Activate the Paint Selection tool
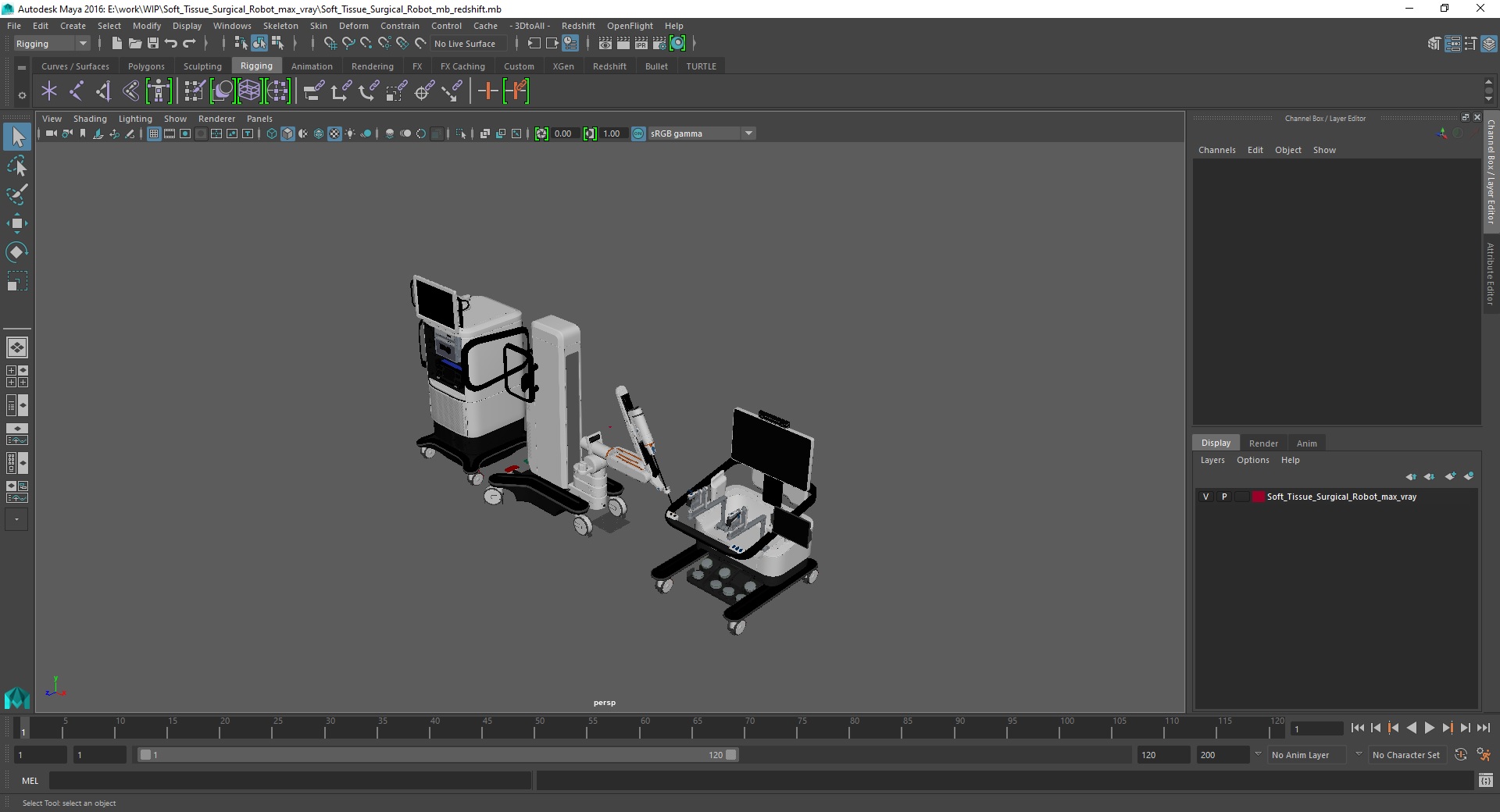Viewport: 1500px width, 812px height. pos(16,194)
